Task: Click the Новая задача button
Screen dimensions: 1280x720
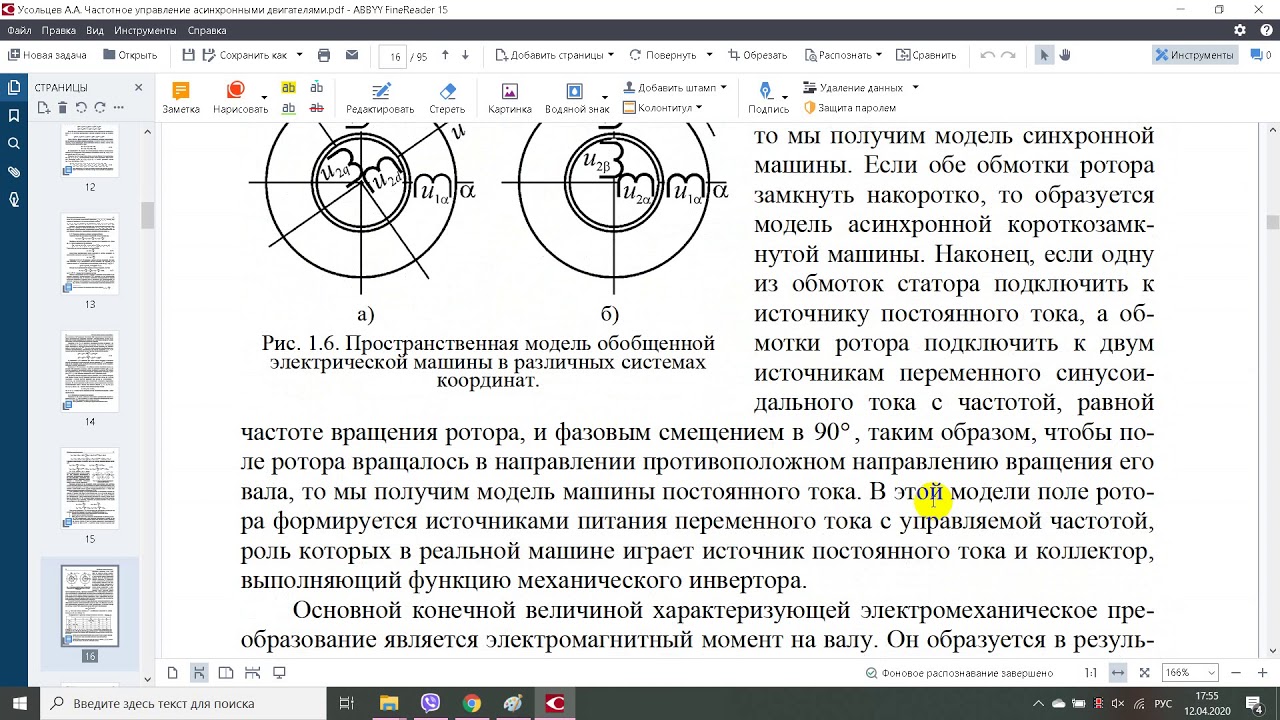Action: point(46,55)
